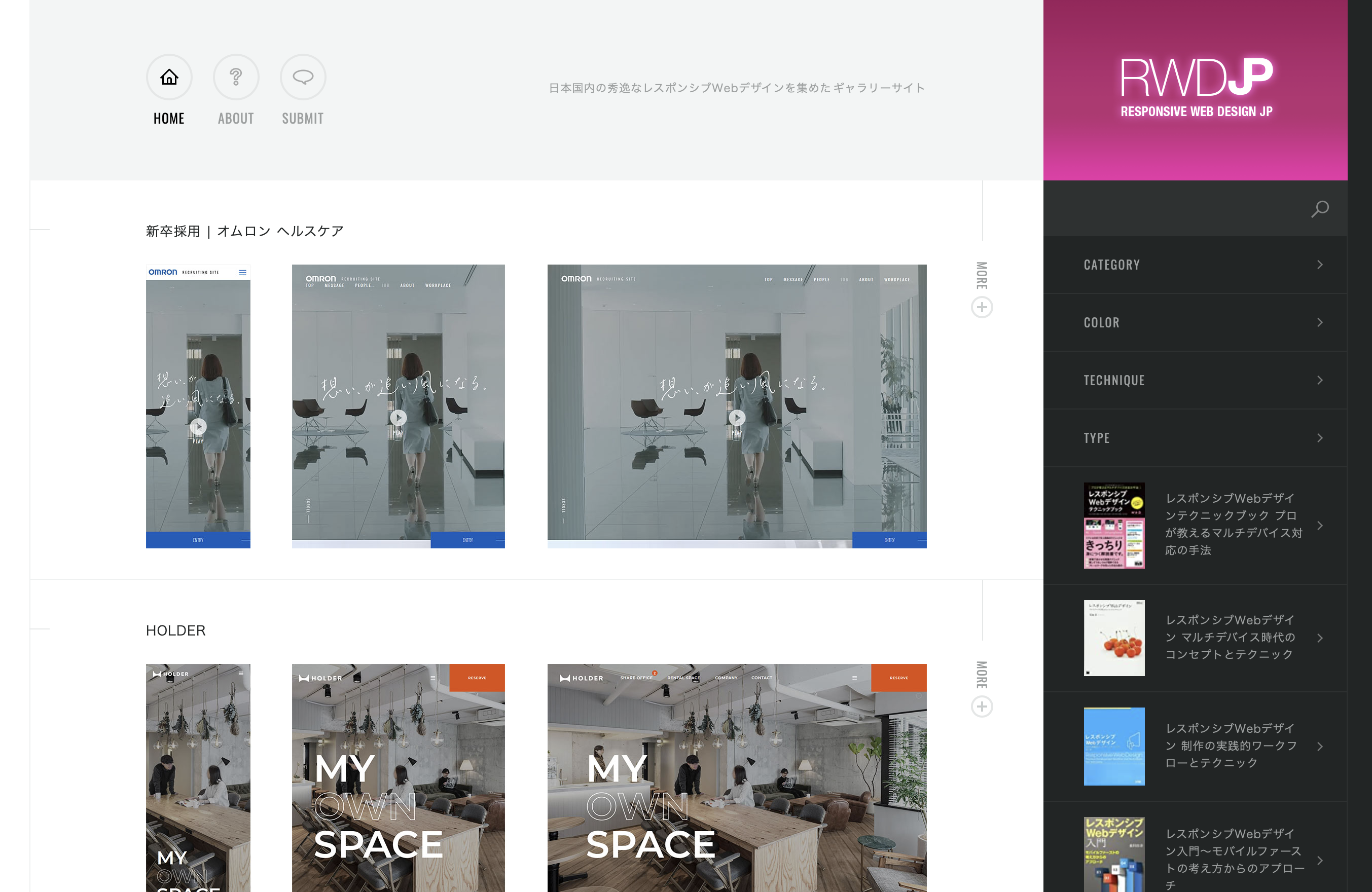Click chevron beside マルチデバイス時代 book

pyautogui.click(x=1320, y=638)
